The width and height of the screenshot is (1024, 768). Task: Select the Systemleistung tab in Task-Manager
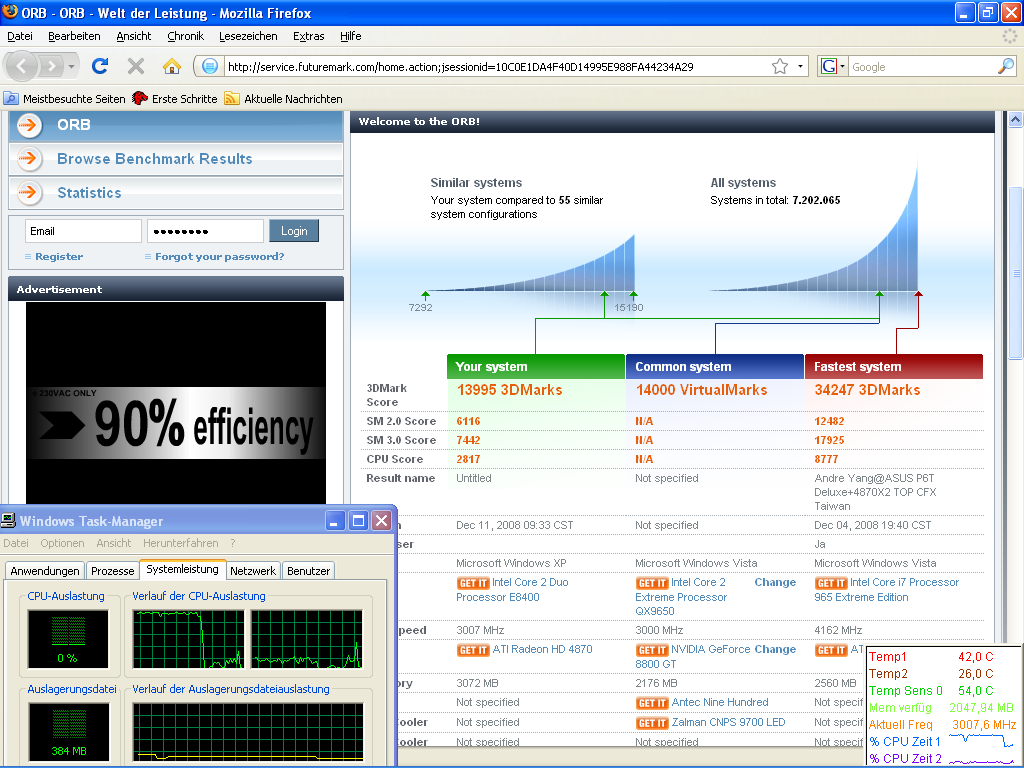(x=182, y=569)
